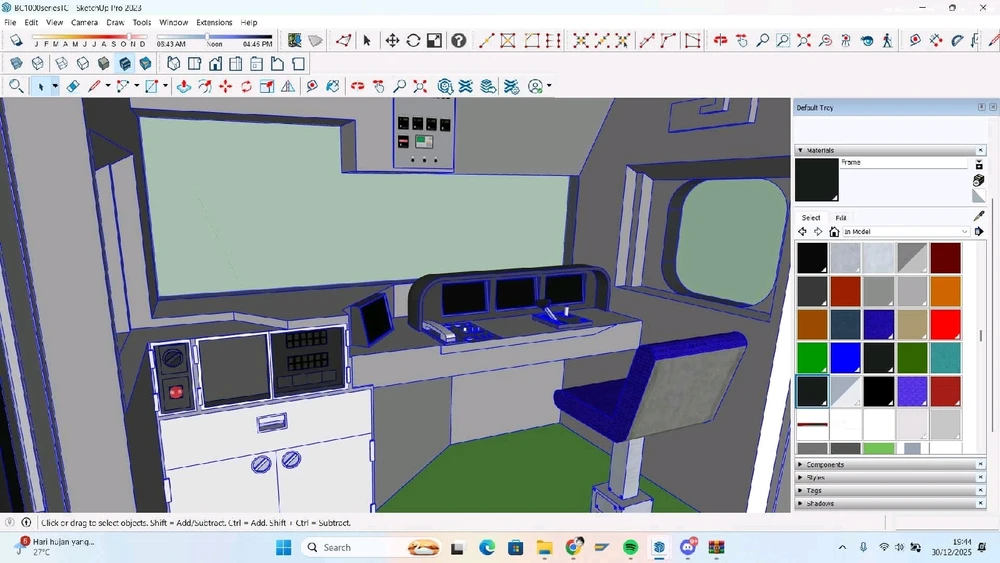Click the eyedropper Sample Paint icon

tap(979, 216)
